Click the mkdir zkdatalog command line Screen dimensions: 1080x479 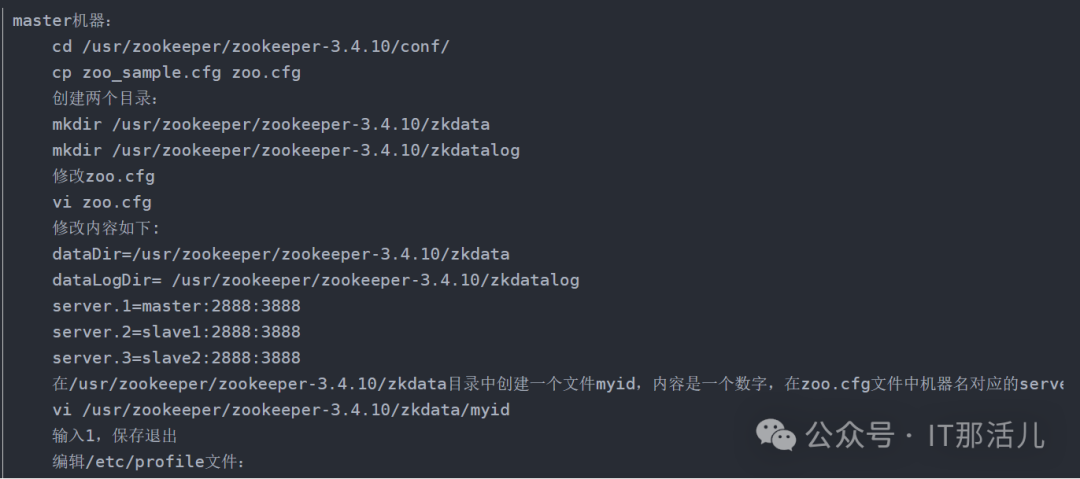click(286, 150)
